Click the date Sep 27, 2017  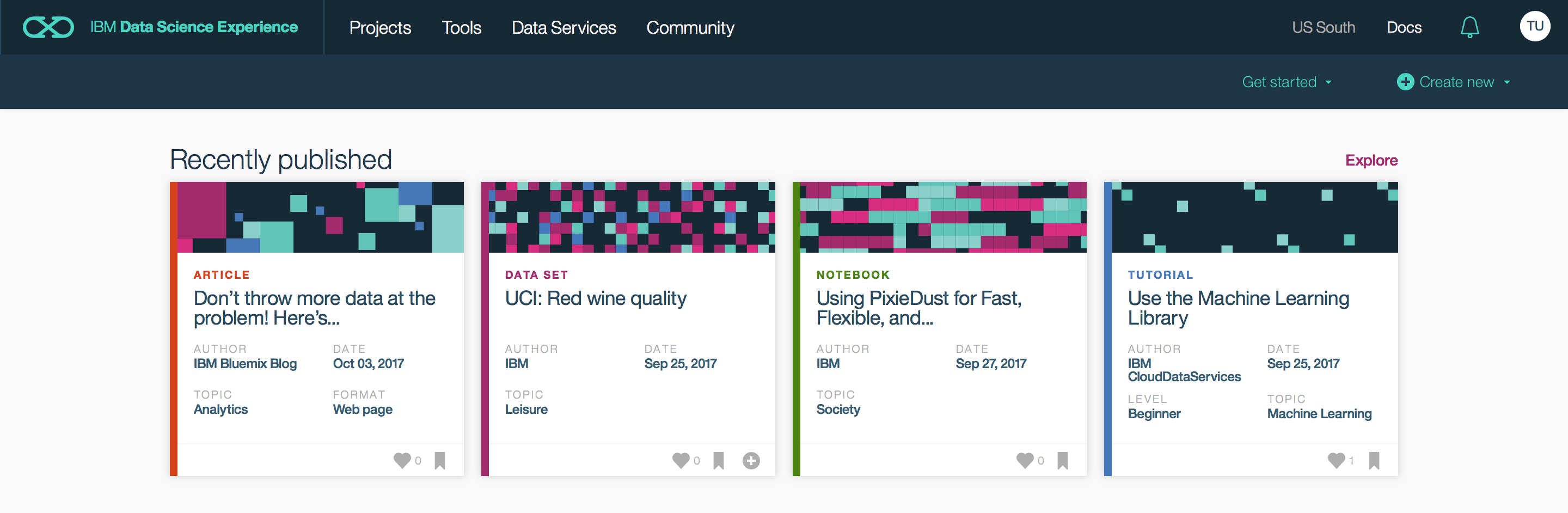[x=990, y=364]
